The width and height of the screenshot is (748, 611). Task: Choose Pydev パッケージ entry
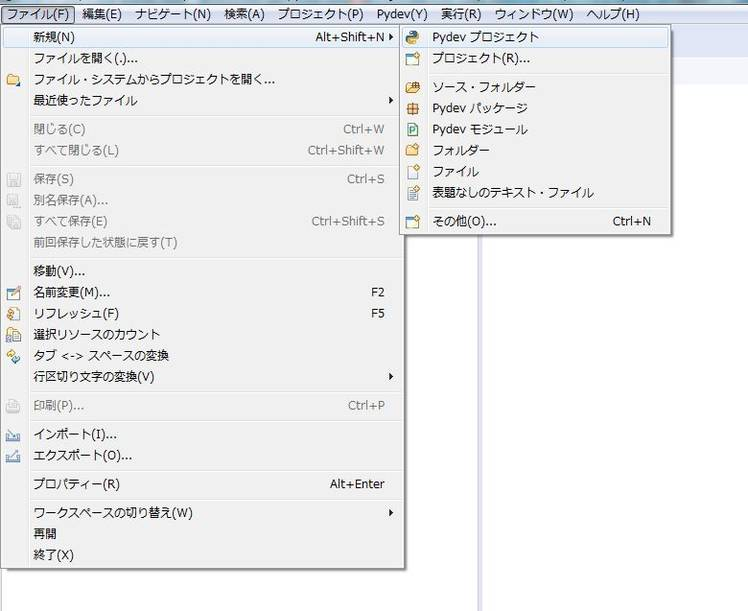pyautogui.click(x=535, y=109)
